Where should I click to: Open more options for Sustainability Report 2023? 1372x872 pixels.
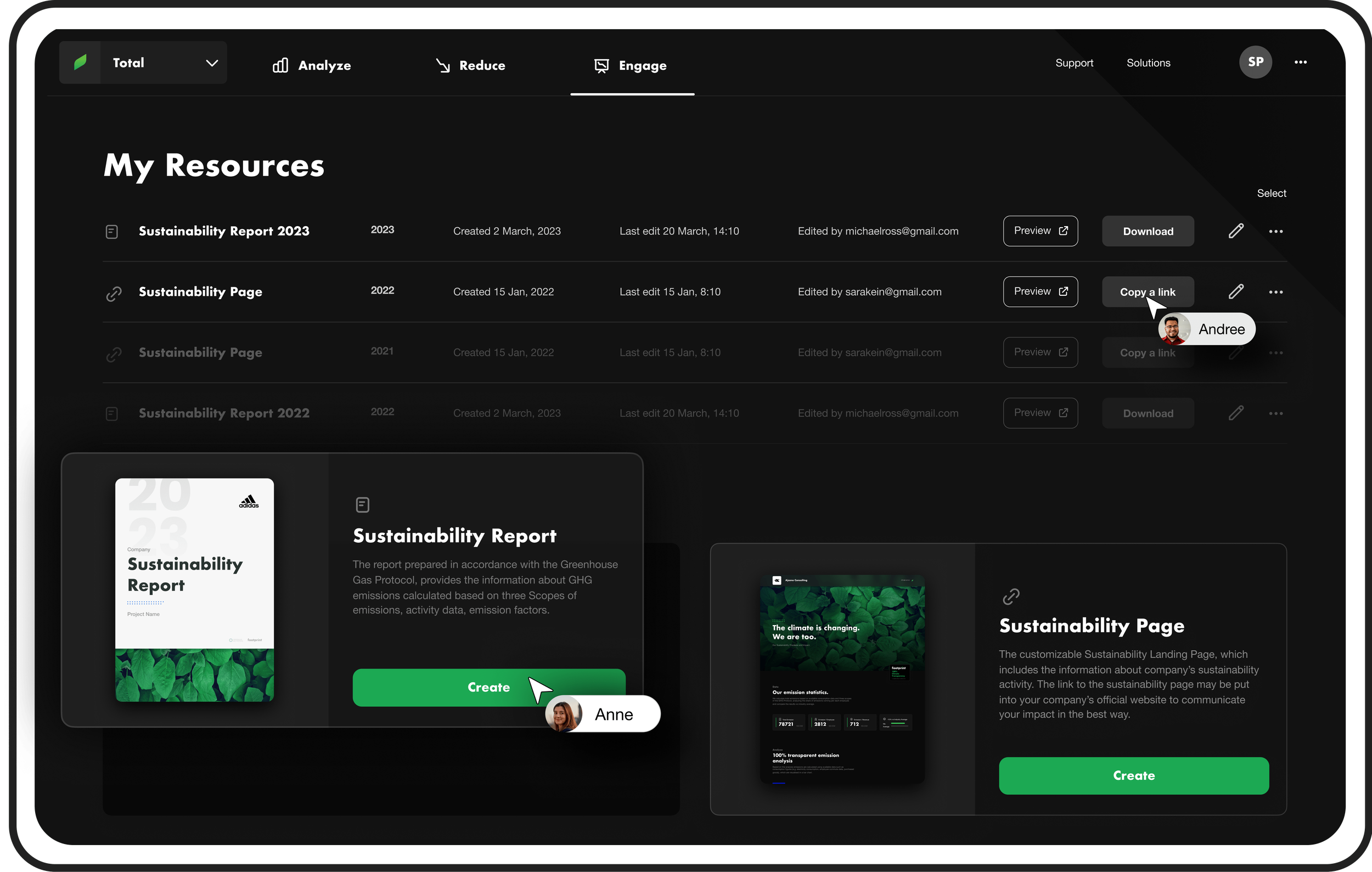click(x=1276, y=231)
